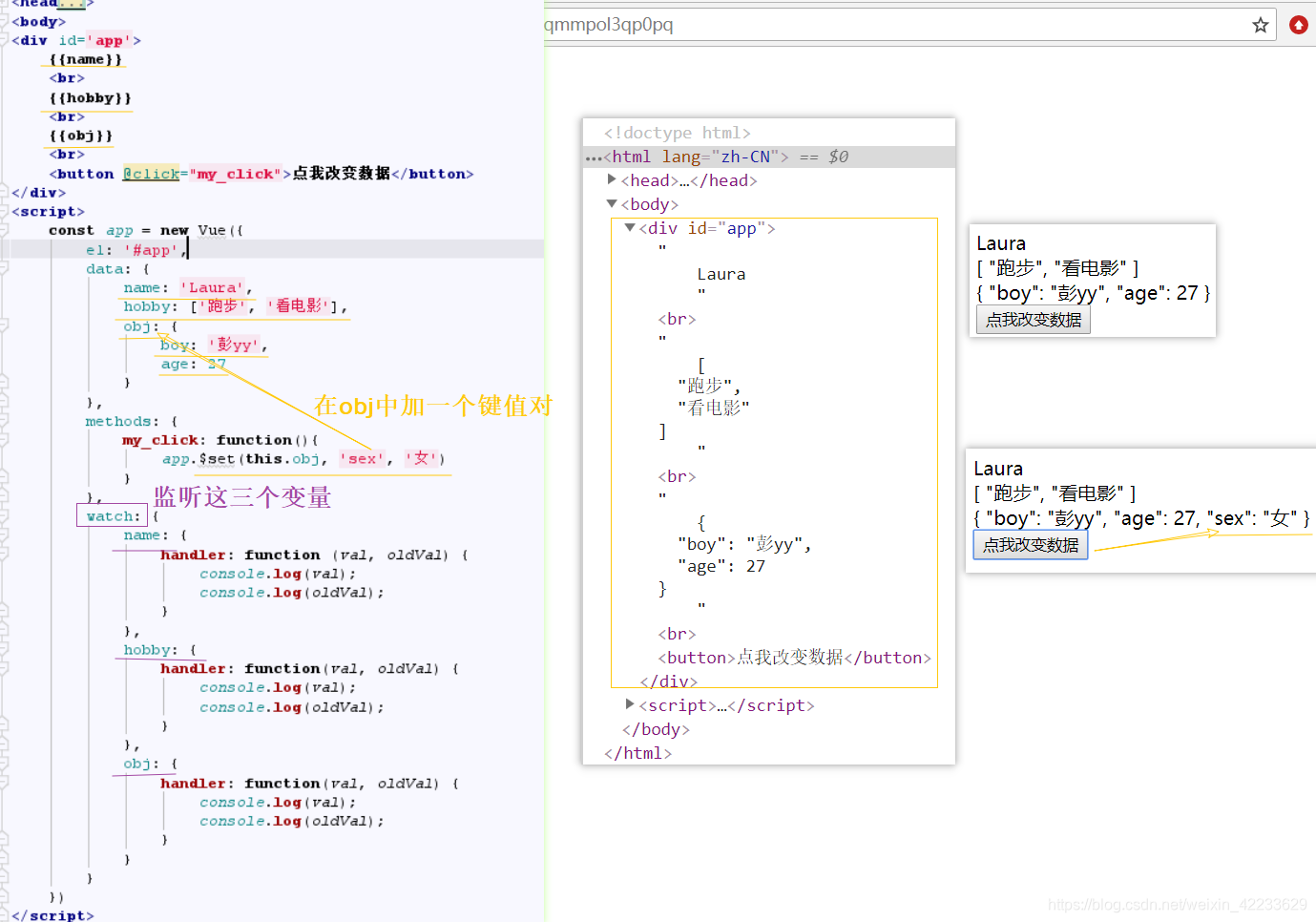This screenshot has height=922, width=1316.
Task: Open the red extension icon in browser toolbar
Action: 1299,25
